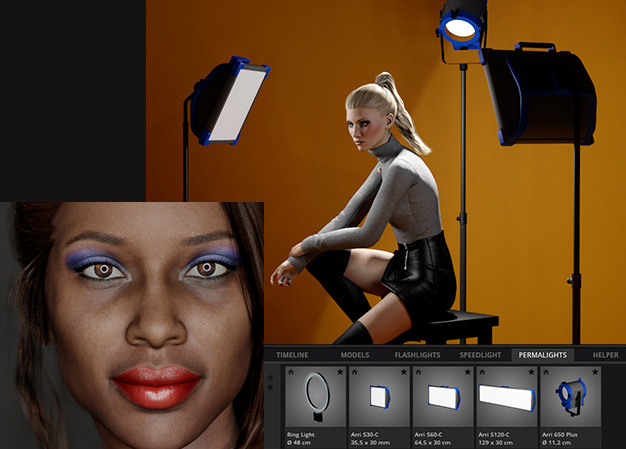Click the 'Arri S60-C 64,5 x 30 cm' label
The image size is (626, 449).
click(433, 438)
